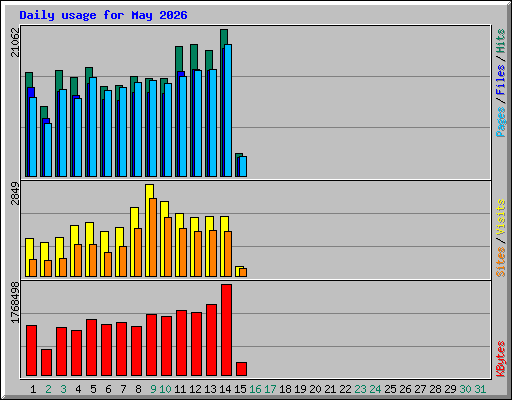
Task: Click day 6 on the x-axis
Action: pos(108,389)
